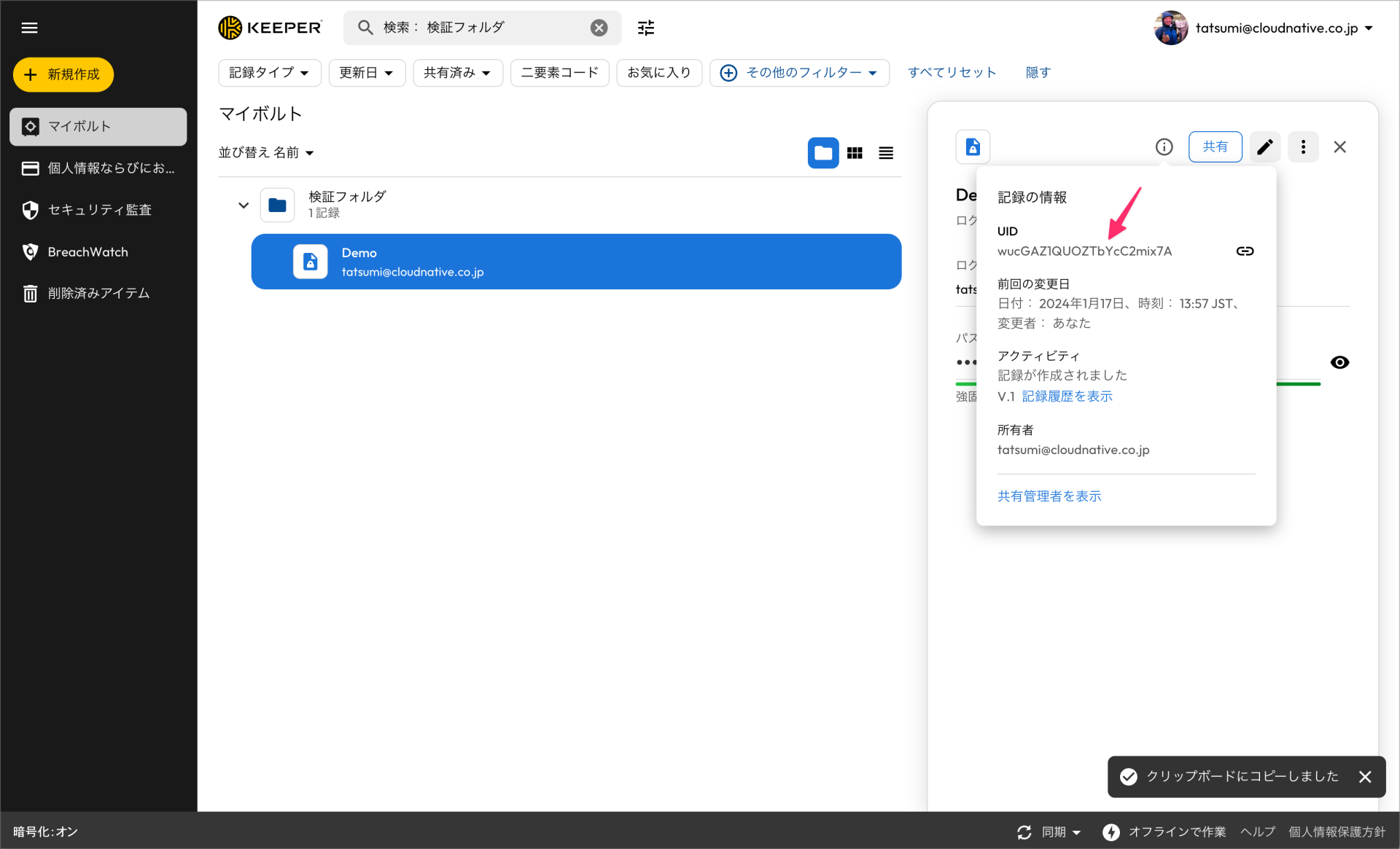The image size is (1400, 849).
Task: Clear the search field with the X icon
Action: pos(599,27)
